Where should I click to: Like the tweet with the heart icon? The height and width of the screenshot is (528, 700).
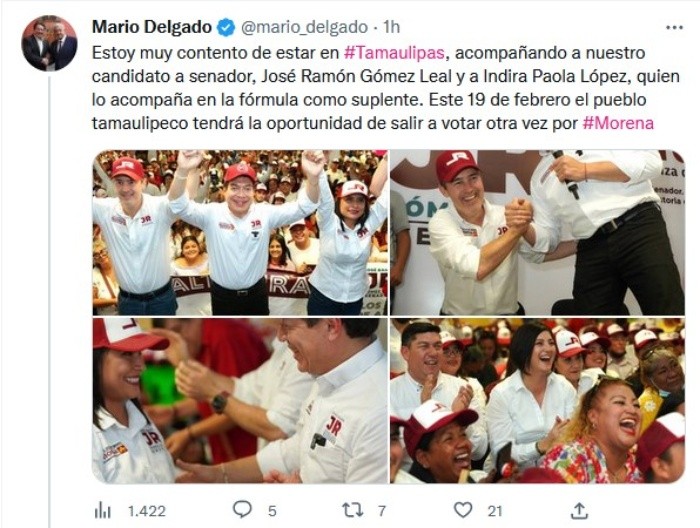pyautogui.click(x=463, y=510)
